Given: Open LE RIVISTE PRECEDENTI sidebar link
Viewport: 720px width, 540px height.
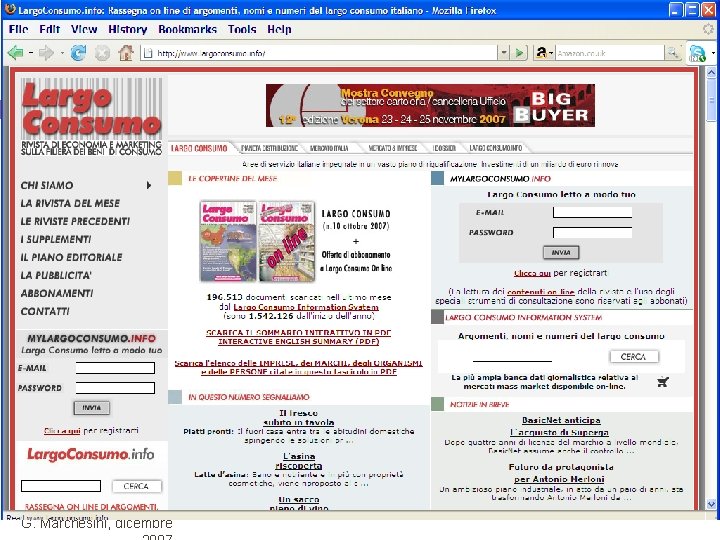Looking at the screenshot, I should coord(75,221).
